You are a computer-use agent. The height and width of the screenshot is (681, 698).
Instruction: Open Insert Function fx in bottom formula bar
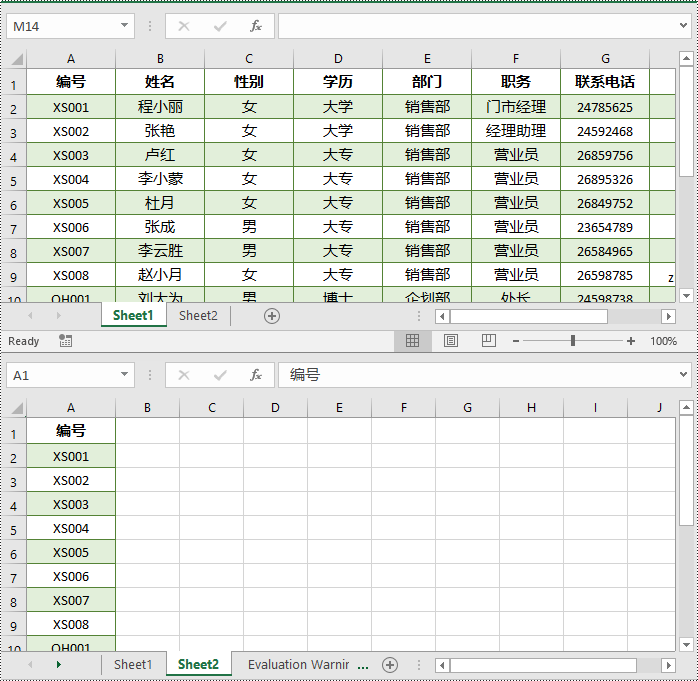coord(256,375)
